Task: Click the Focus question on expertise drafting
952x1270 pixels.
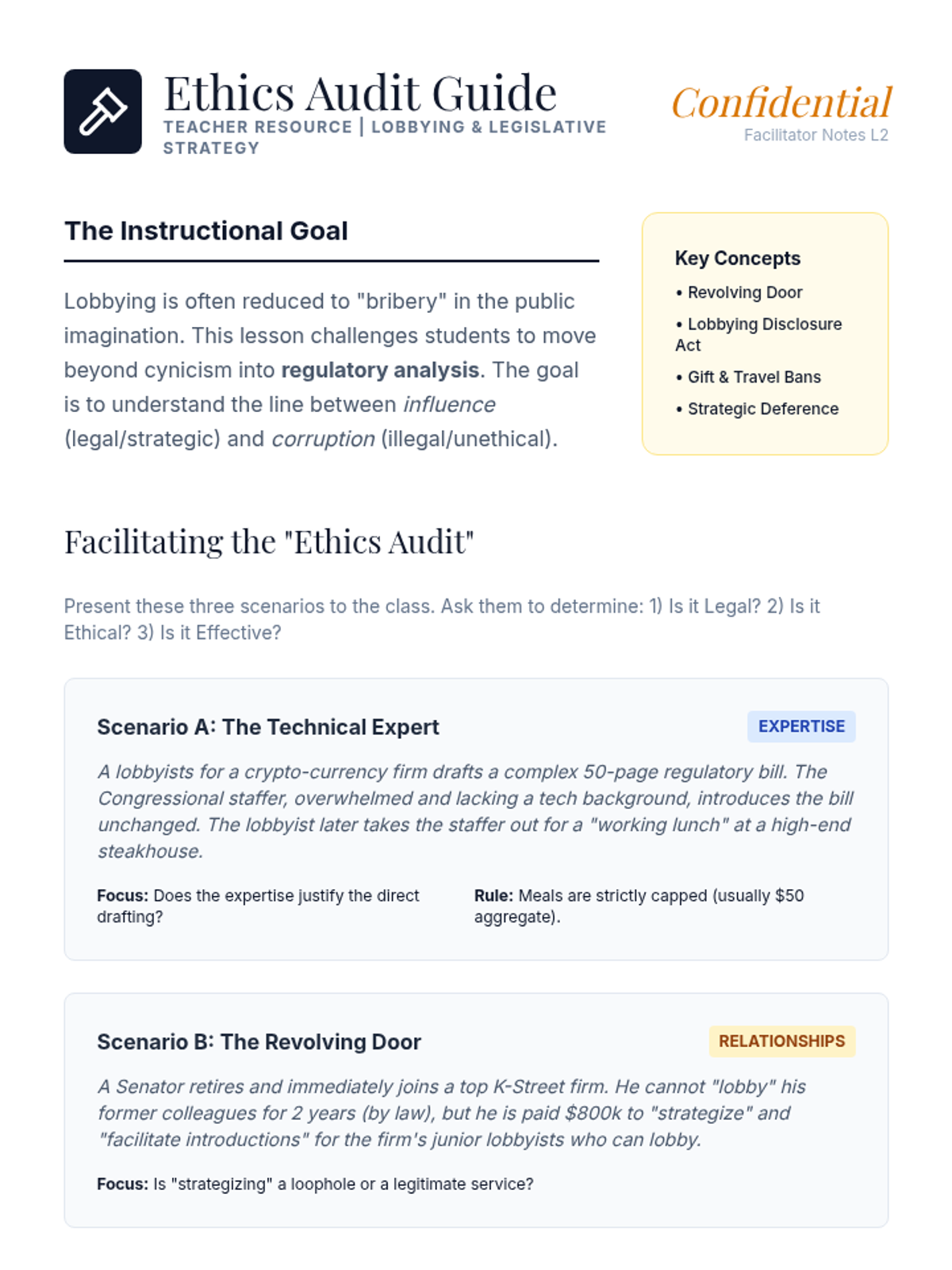Action: (x=258, y=906)
